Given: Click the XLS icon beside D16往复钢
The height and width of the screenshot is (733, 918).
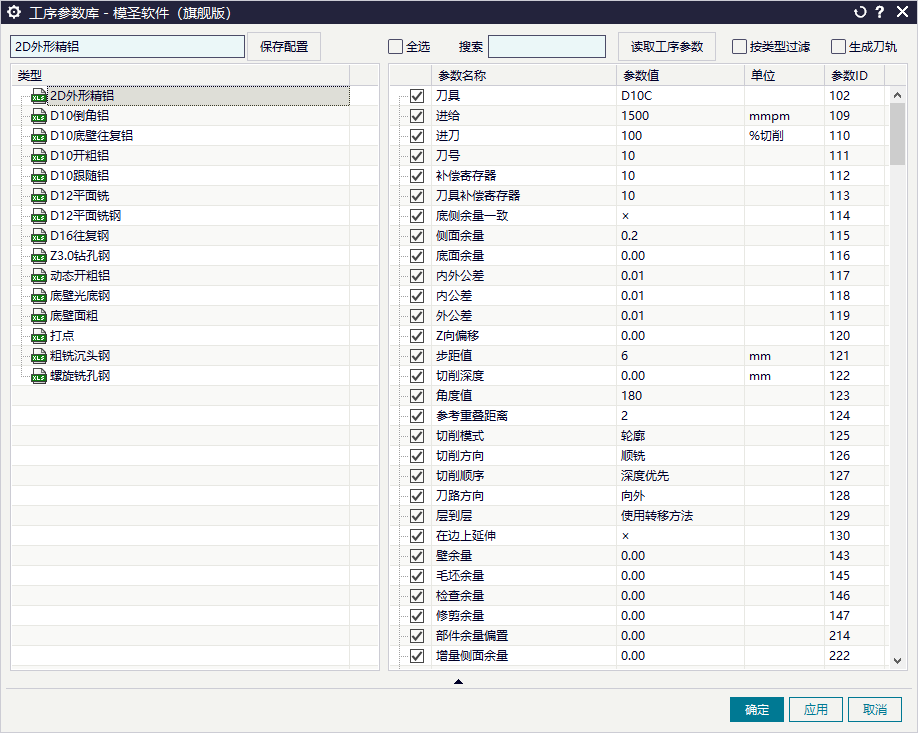Looking at the screenshot, I should pyautogui.click(x=39, y=236).
